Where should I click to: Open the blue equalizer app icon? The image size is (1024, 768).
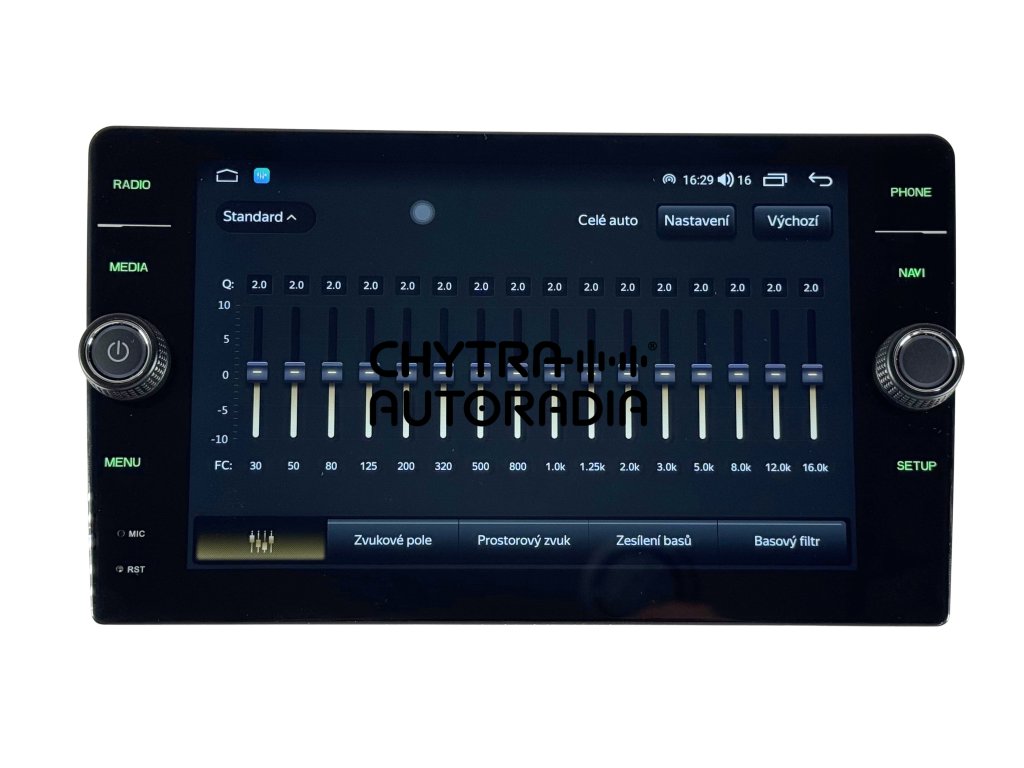point(262,176)
